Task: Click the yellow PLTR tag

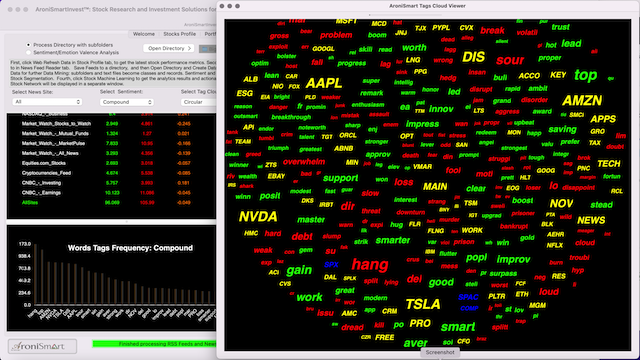Action: (497, 296)
